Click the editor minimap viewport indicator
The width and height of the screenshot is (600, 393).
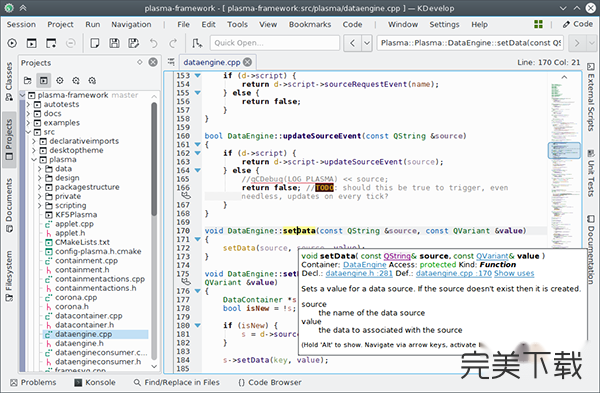[564, 150]
